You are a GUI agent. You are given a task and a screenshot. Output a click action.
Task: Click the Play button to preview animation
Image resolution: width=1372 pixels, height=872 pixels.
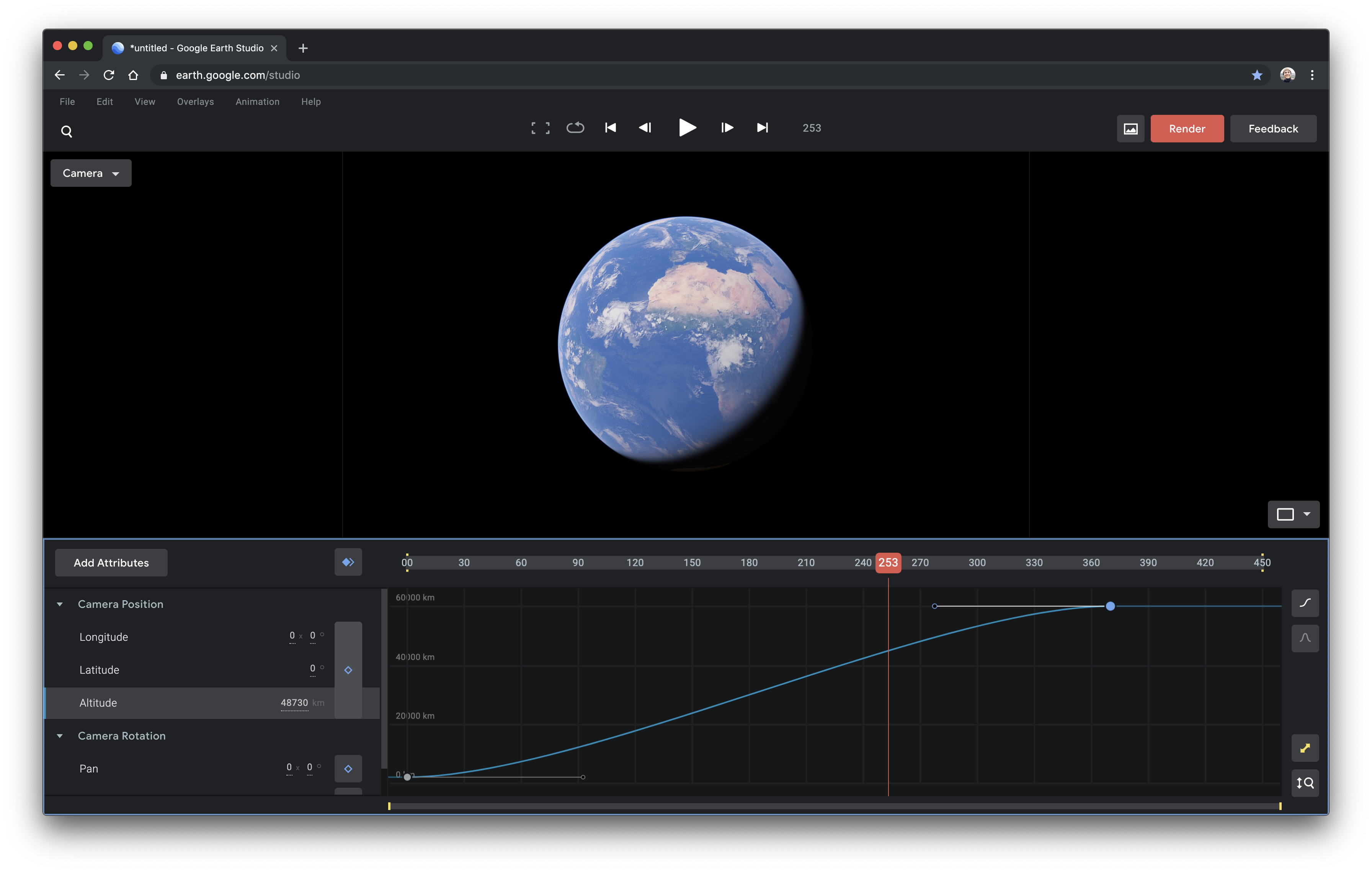[x=686, y=127]
